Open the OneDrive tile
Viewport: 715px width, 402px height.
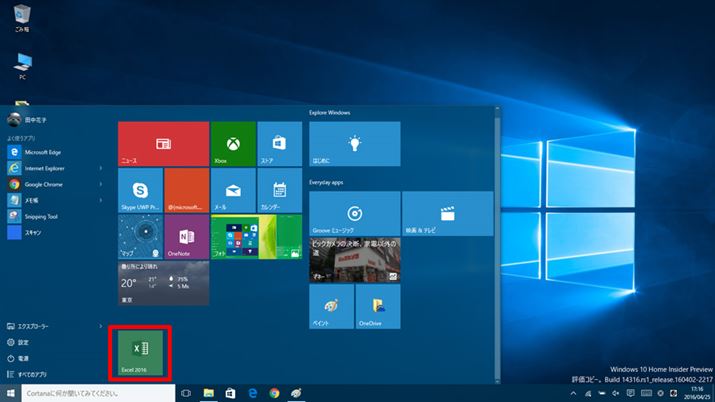pyautogui.click(x=378, y=306)
